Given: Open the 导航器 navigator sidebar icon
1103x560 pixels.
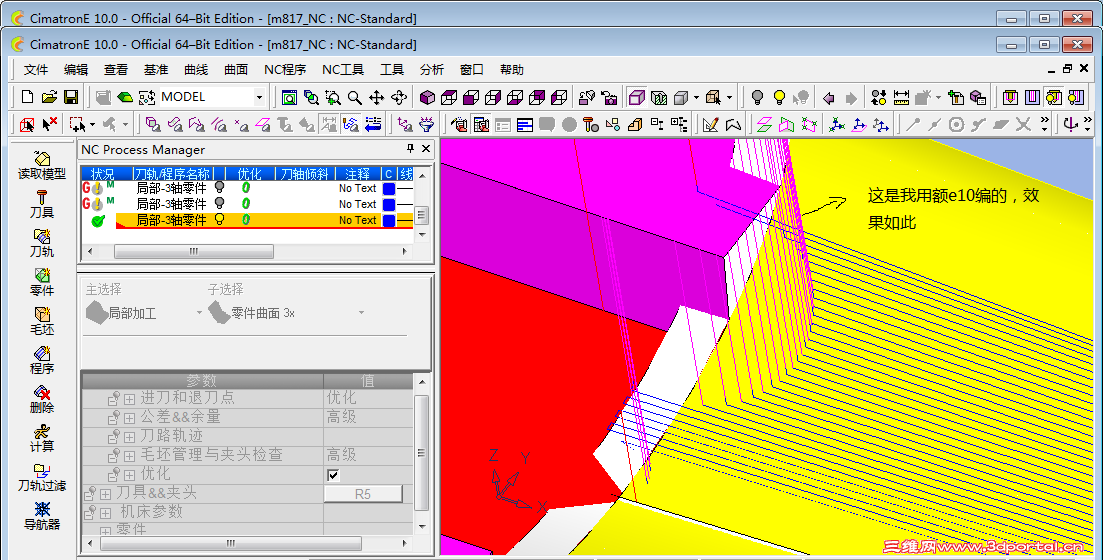Looking at the screenshot, I should (x=42, y=516).
